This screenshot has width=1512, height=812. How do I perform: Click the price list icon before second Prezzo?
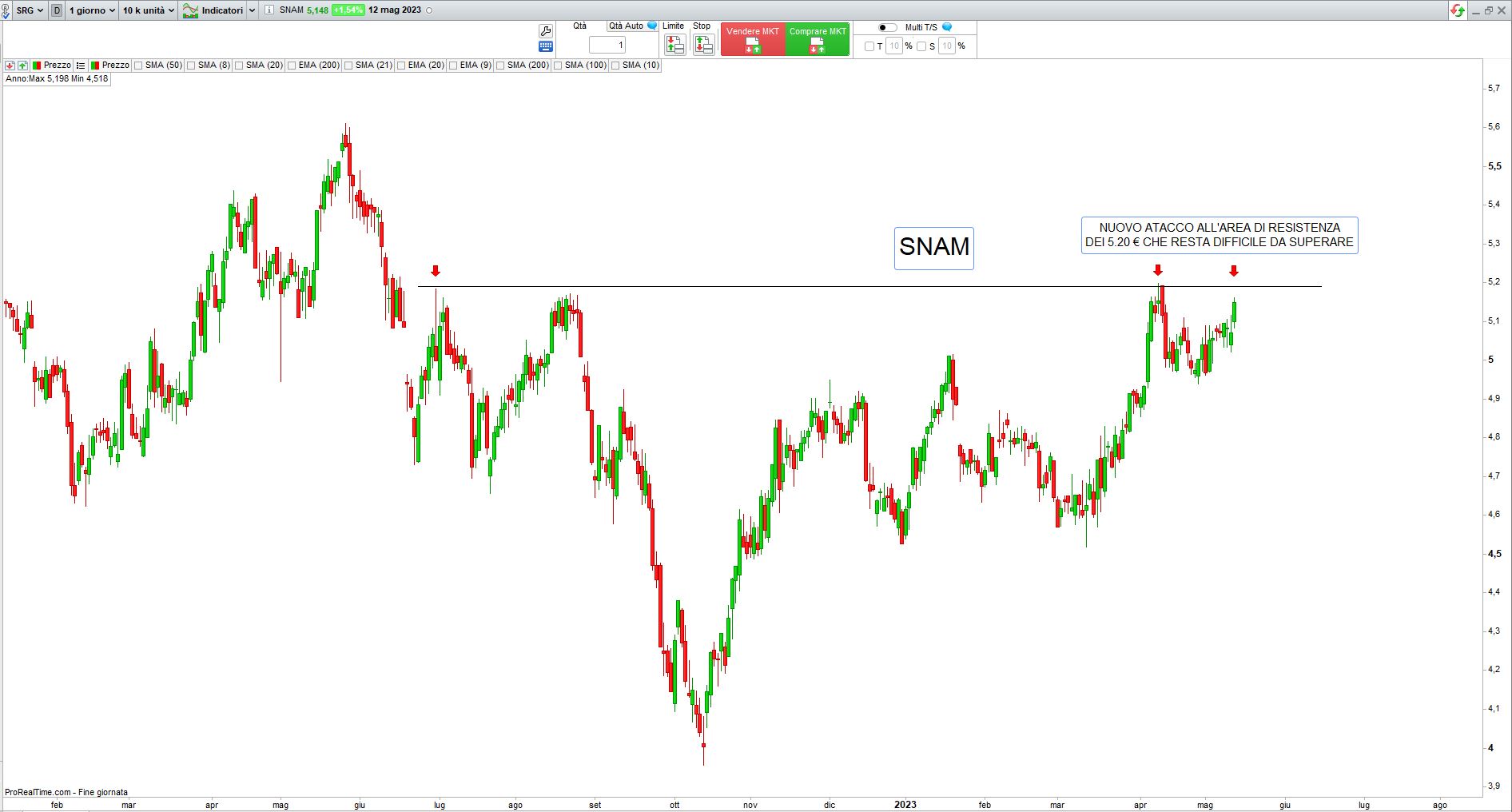[x=81, y=66]
